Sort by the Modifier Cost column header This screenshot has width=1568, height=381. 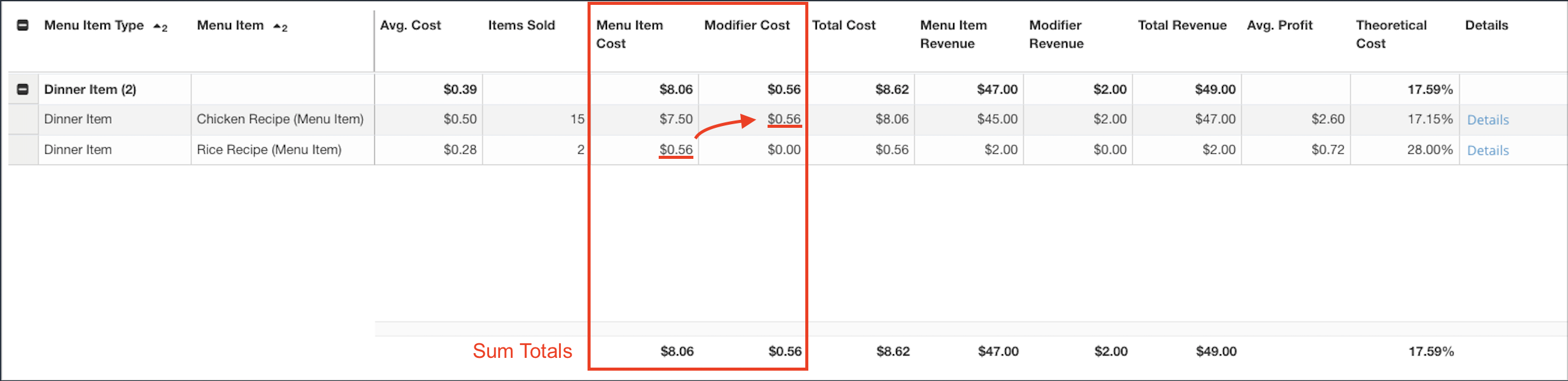pos(747,25)
